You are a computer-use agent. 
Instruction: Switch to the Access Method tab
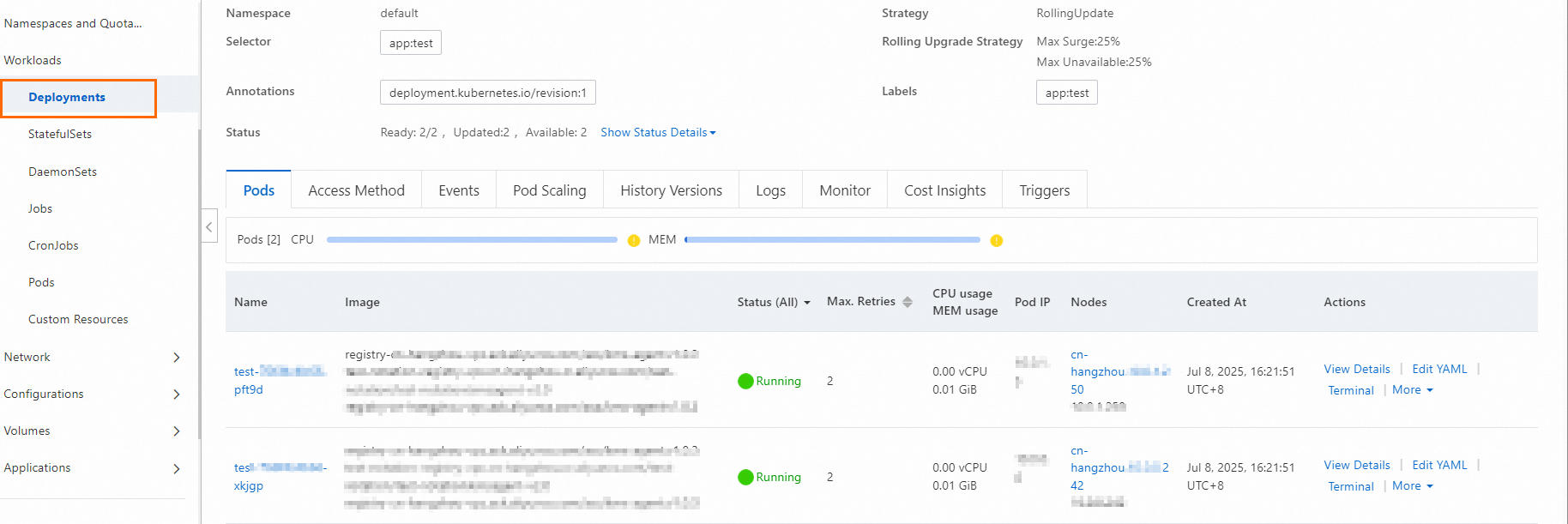pyautogui.click(x=356, y=190)
